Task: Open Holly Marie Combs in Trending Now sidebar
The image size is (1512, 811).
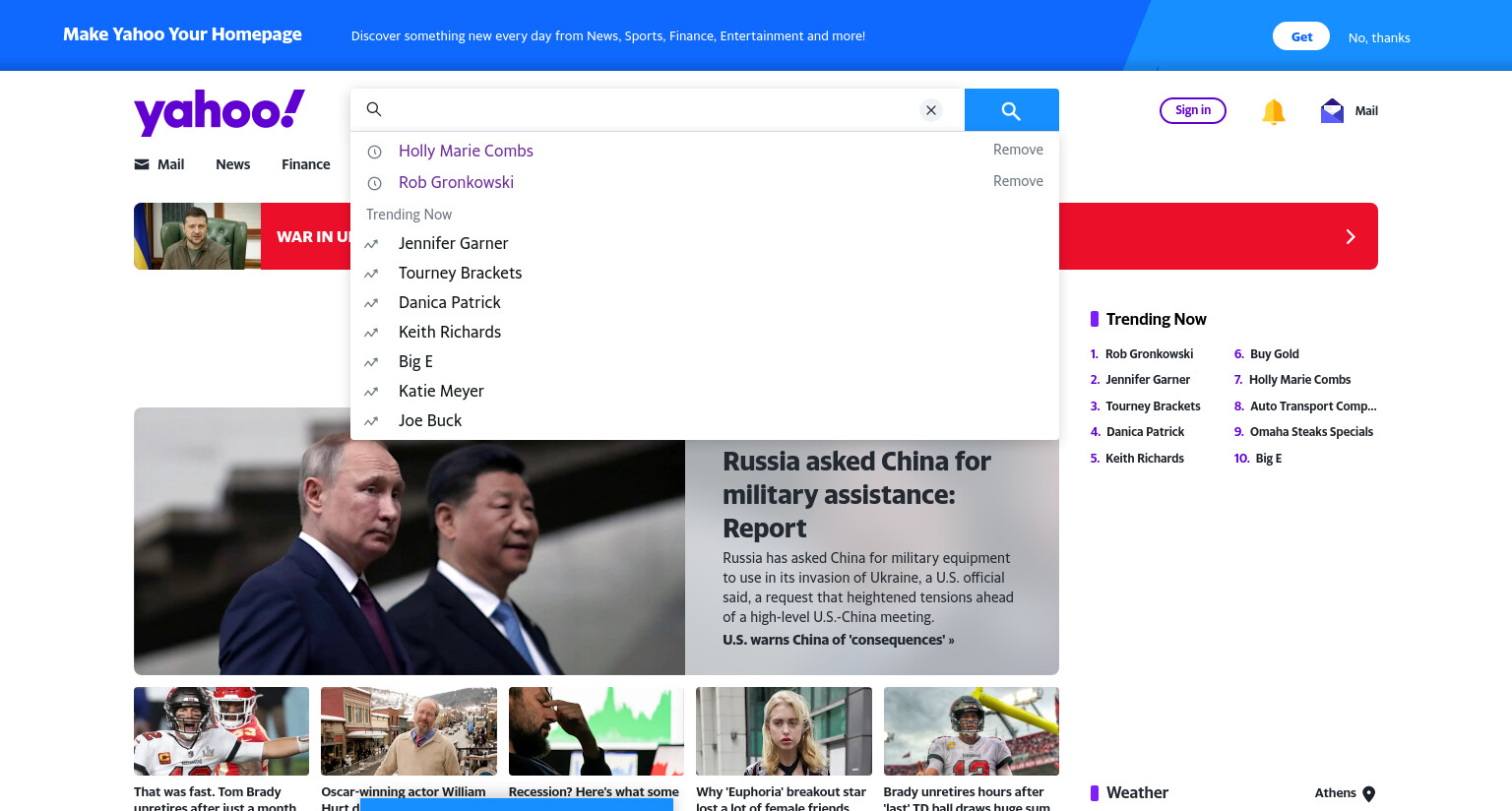Action: [x=1299, y=380]
